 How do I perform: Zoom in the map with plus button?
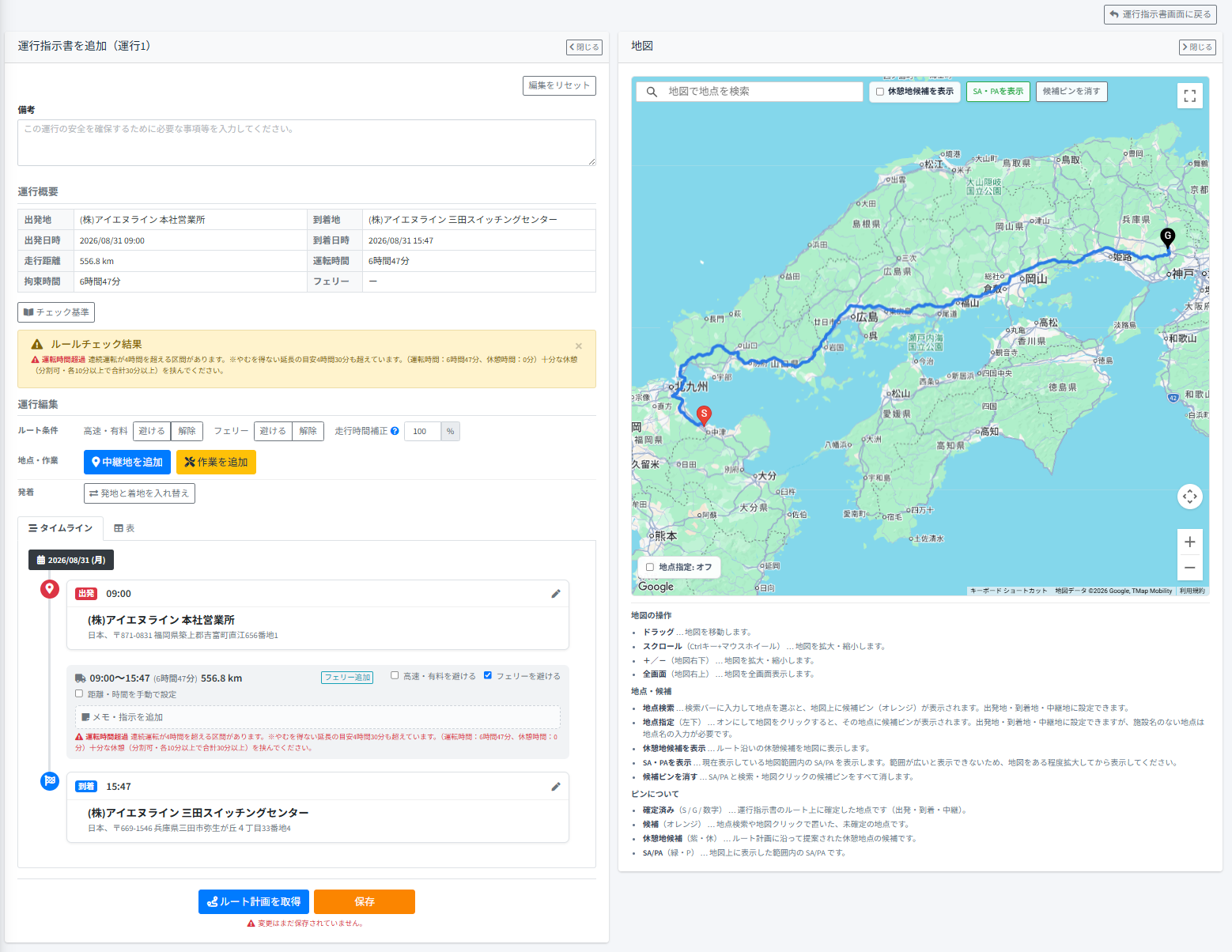tap(1189, 542)
